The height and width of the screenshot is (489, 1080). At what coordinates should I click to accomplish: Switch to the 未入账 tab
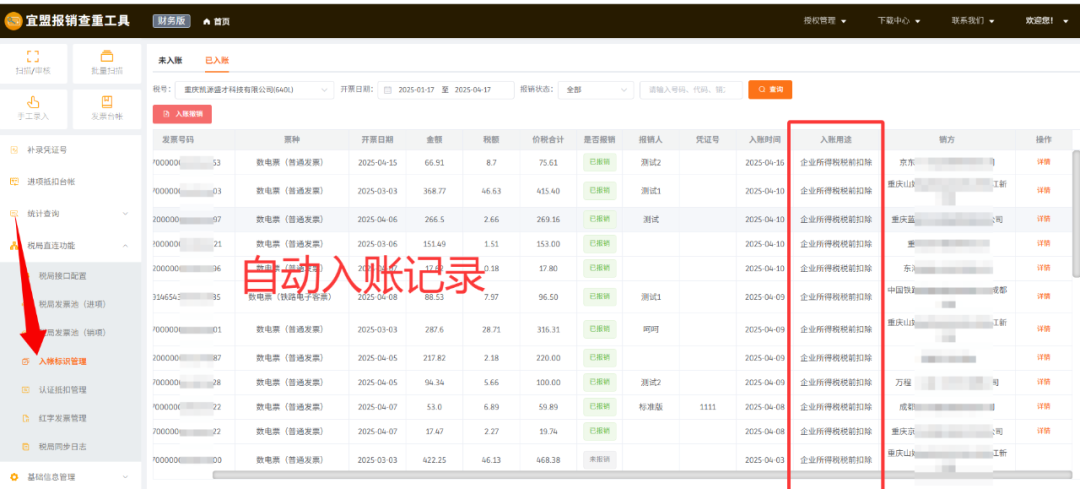tap(169, 61)
